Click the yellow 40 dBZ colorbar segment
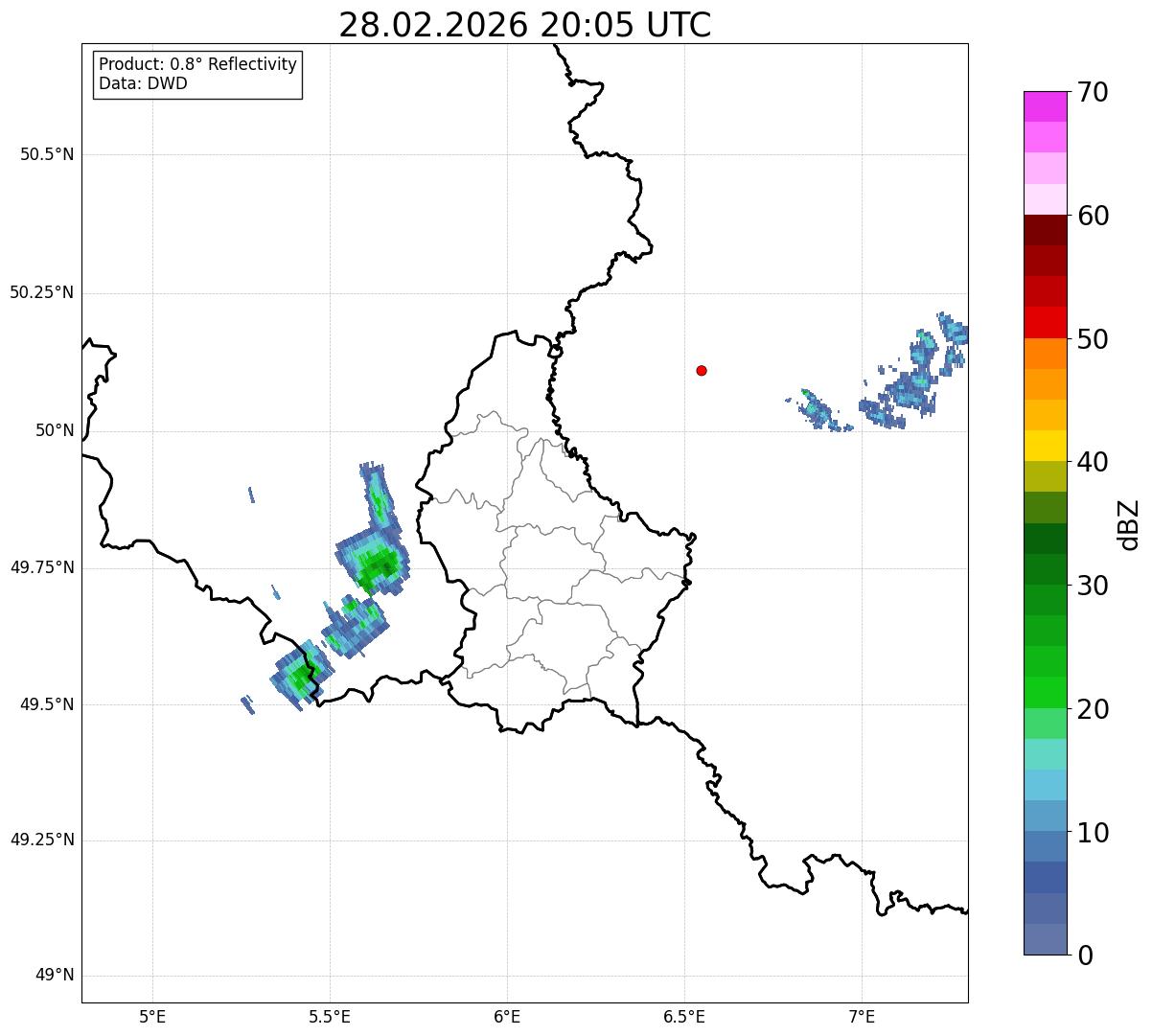 coord(1047,446)
